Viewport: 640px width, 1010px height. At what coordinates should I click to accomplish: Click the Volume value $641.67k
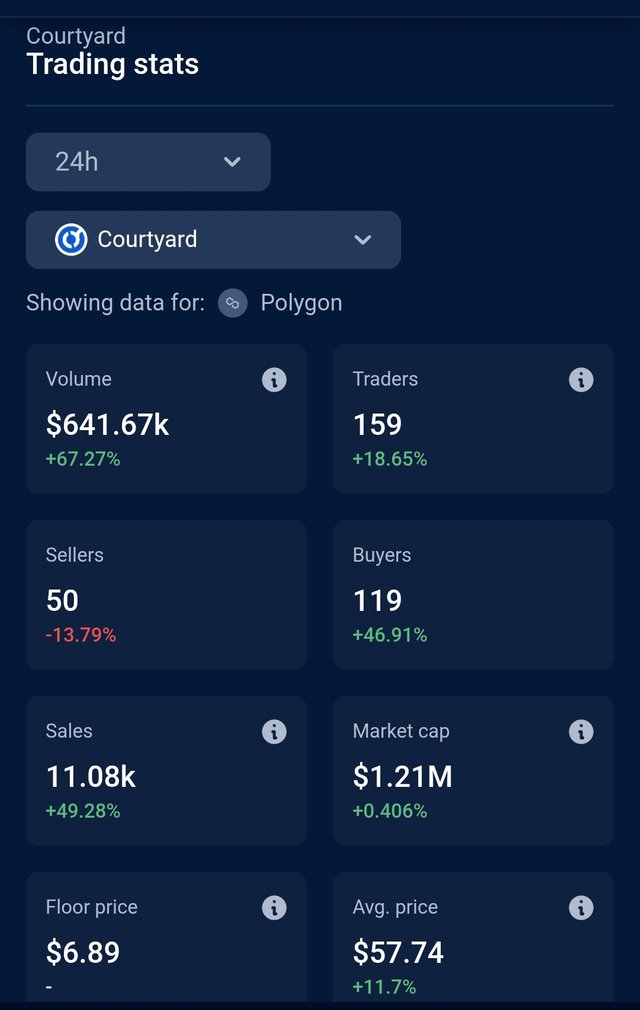coord(108,424)
